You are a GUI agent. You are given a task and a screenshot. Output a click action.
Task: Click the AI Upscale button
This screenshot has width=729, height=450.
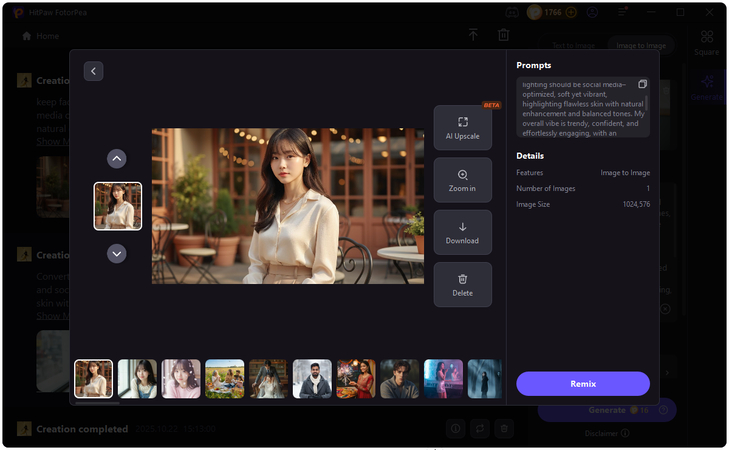coord(463,128)
